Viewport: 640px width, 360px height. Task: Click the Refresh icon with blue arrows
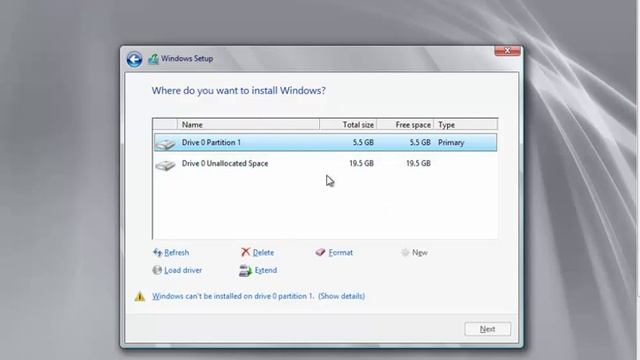click(157, 253)
